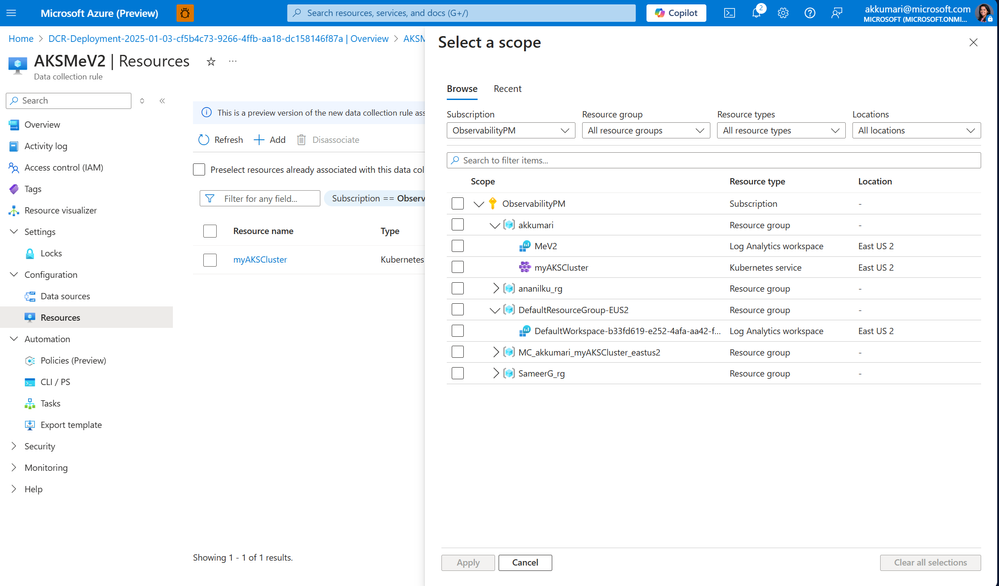This screenshot has height=586, width=999.
Task: Switch to the Recent tab
Action: coord(507,89)
